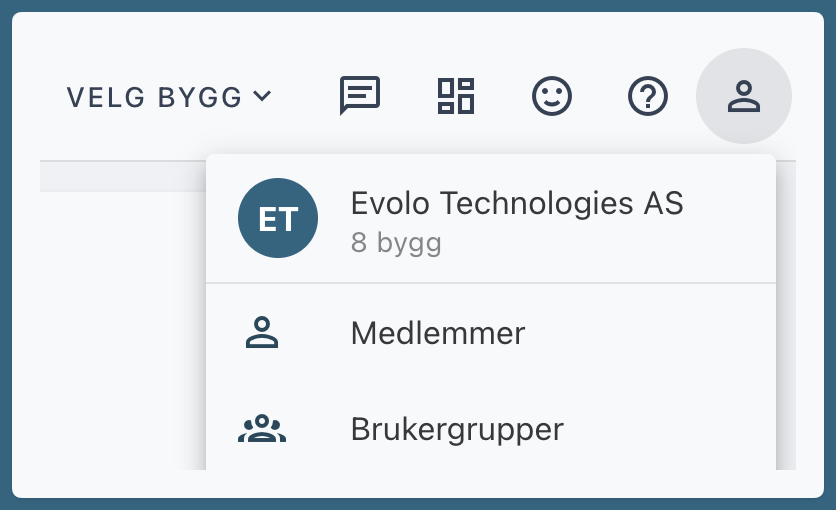Click the '8 bygg' subtitle text
The height and width of the screenshot is (510, 836).
396,243
